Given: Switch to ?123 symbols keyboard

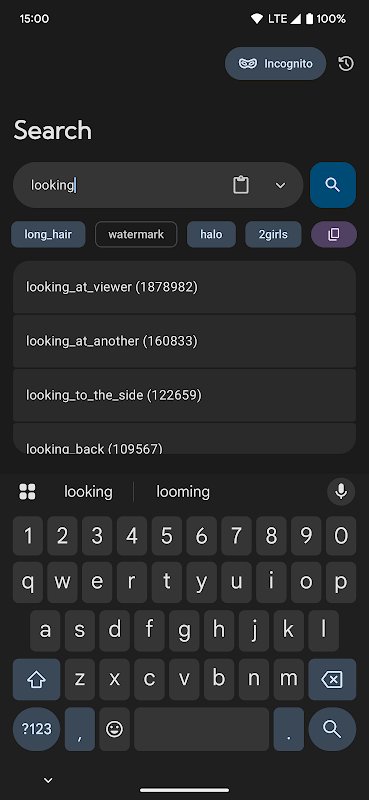Looking at the screenshot, I should click(36, 729).
